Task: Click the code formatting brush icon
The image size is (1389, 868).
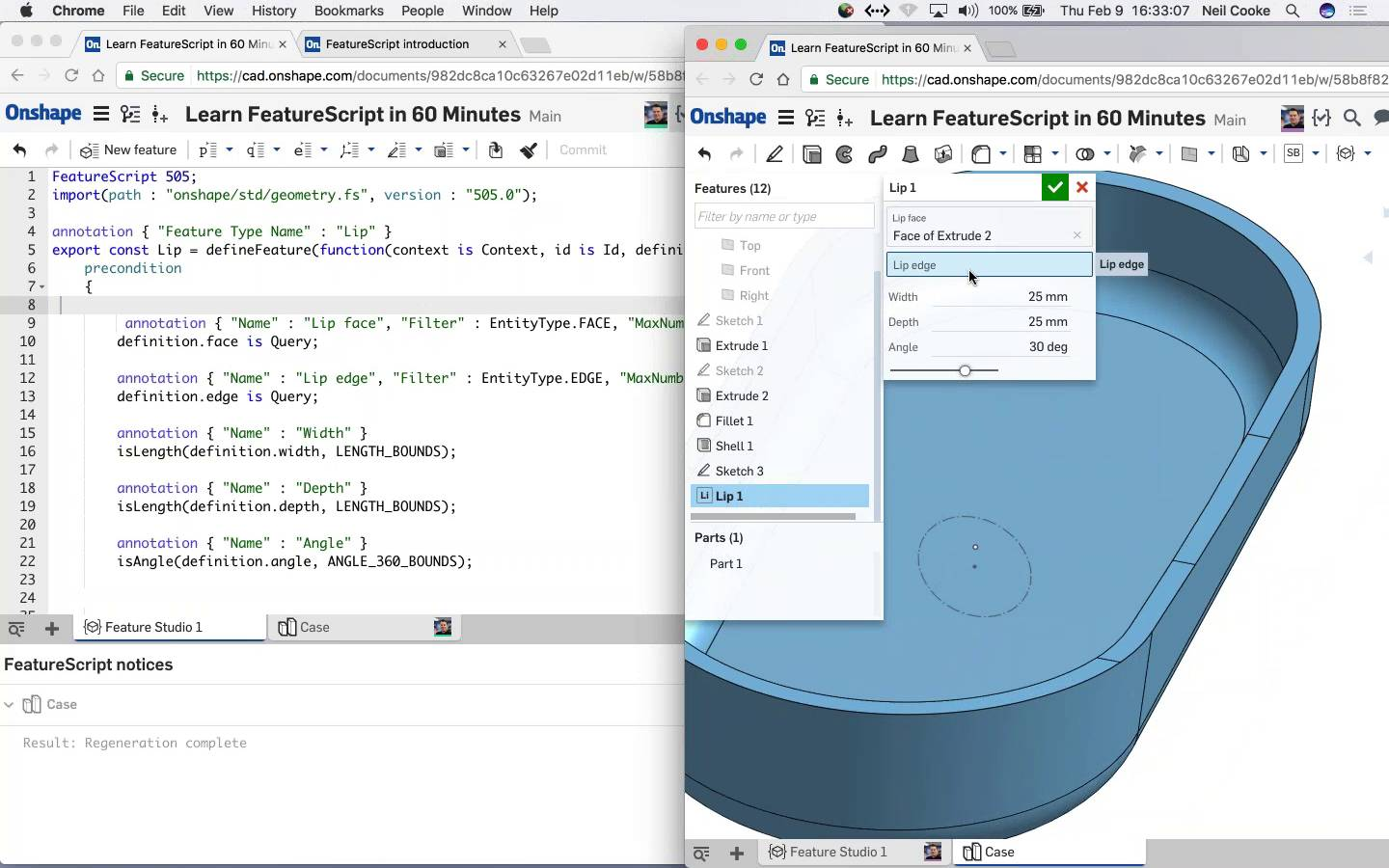Action: [x=529, y=149]
